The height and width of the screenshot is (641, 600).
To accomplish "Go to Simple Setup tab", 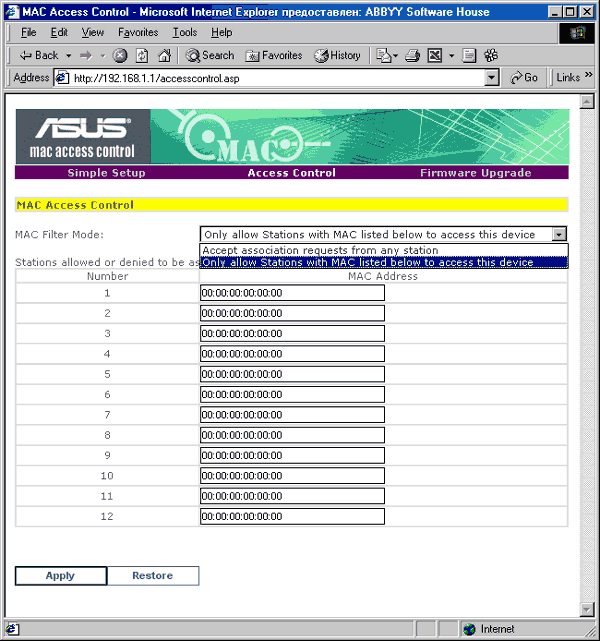I will [106, 173].
